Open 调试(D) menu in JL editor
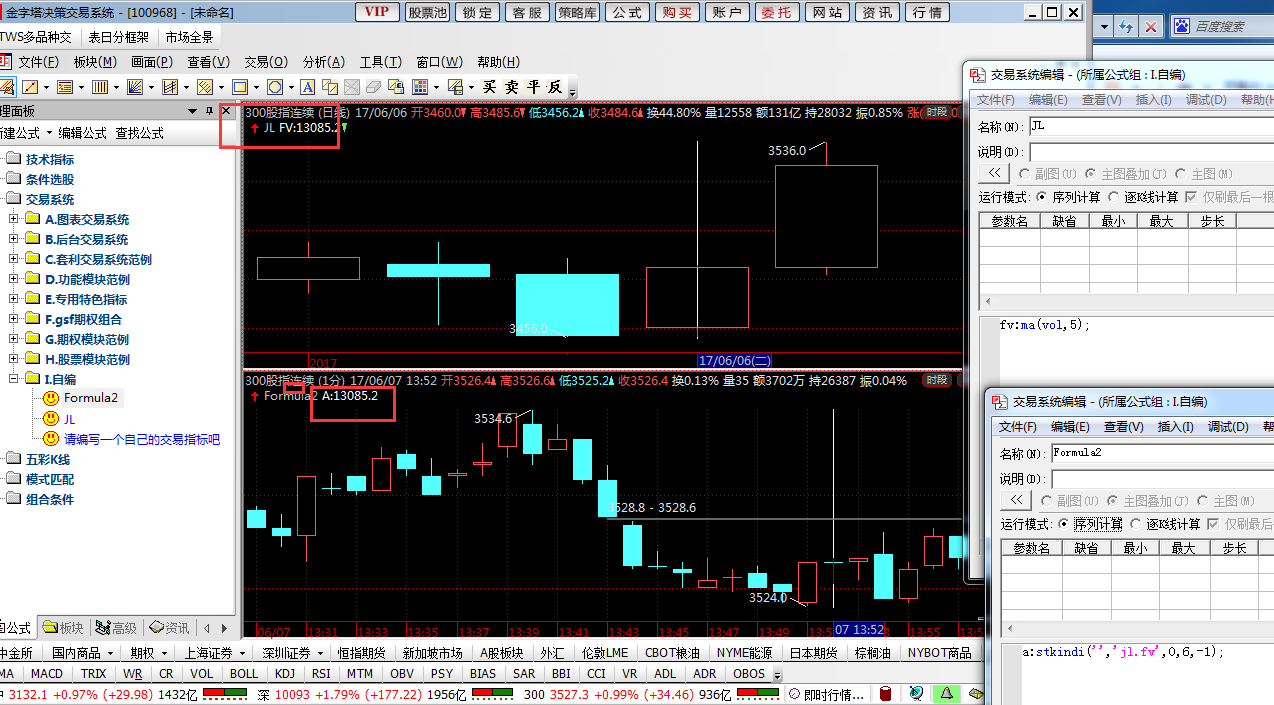The image size is (1274, 705). 1205,100
